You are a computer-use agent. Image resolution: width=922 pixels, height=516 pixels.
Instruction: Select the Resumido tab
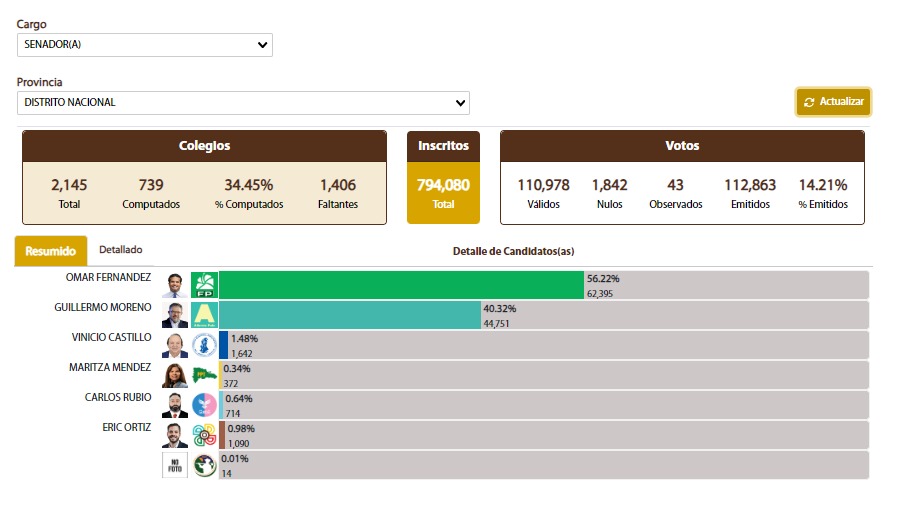51,251
